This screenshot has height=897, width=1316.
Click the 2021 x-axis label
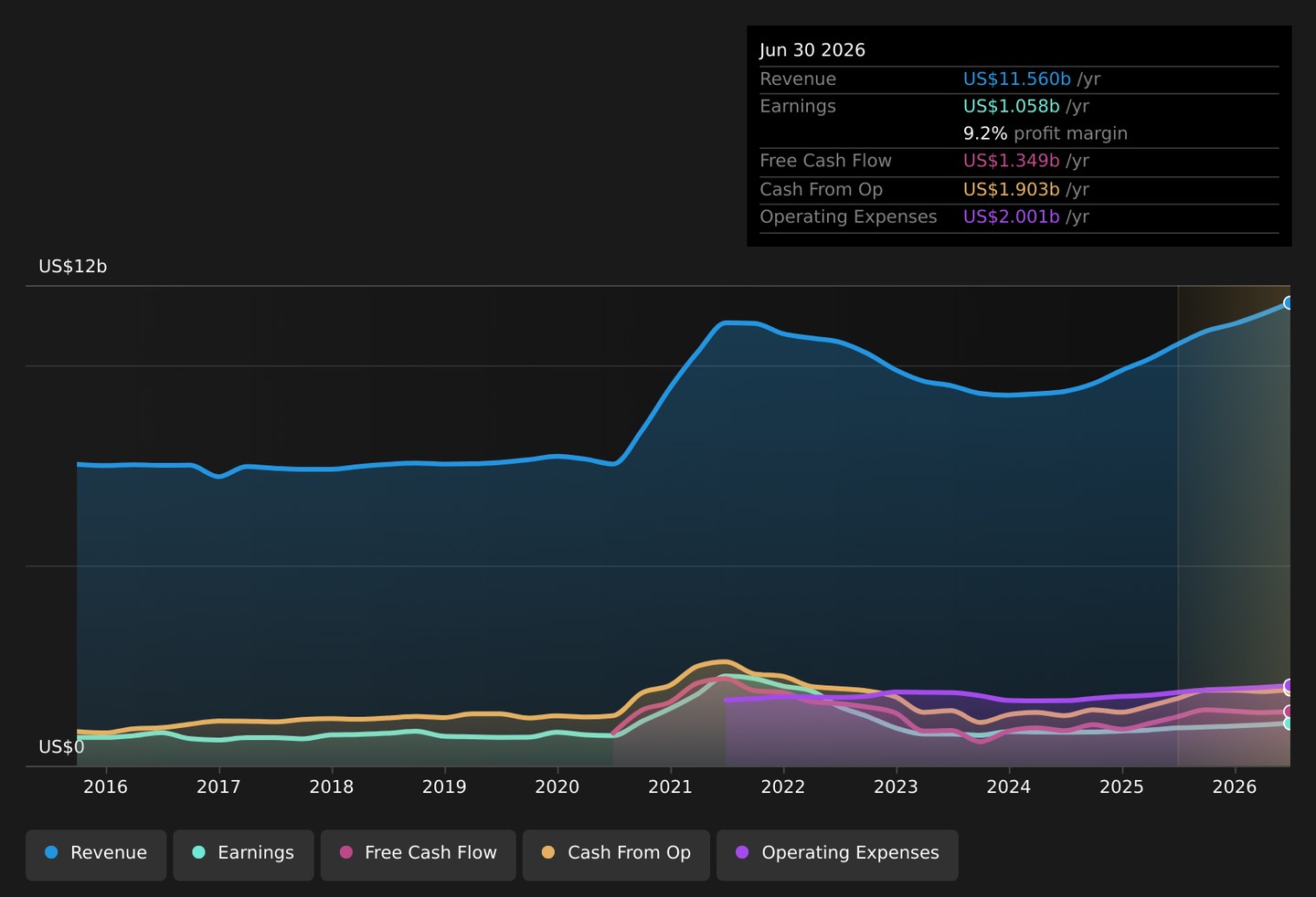[x=670, y=787]
